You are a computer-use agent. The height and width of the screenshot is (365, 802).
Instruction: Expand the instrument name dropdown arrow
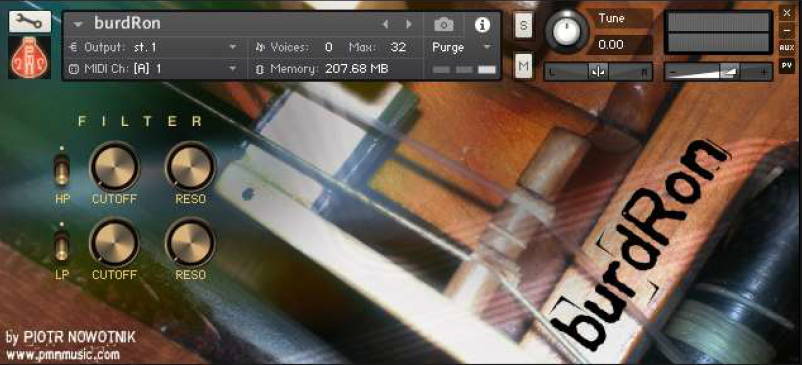pos(78,24)
